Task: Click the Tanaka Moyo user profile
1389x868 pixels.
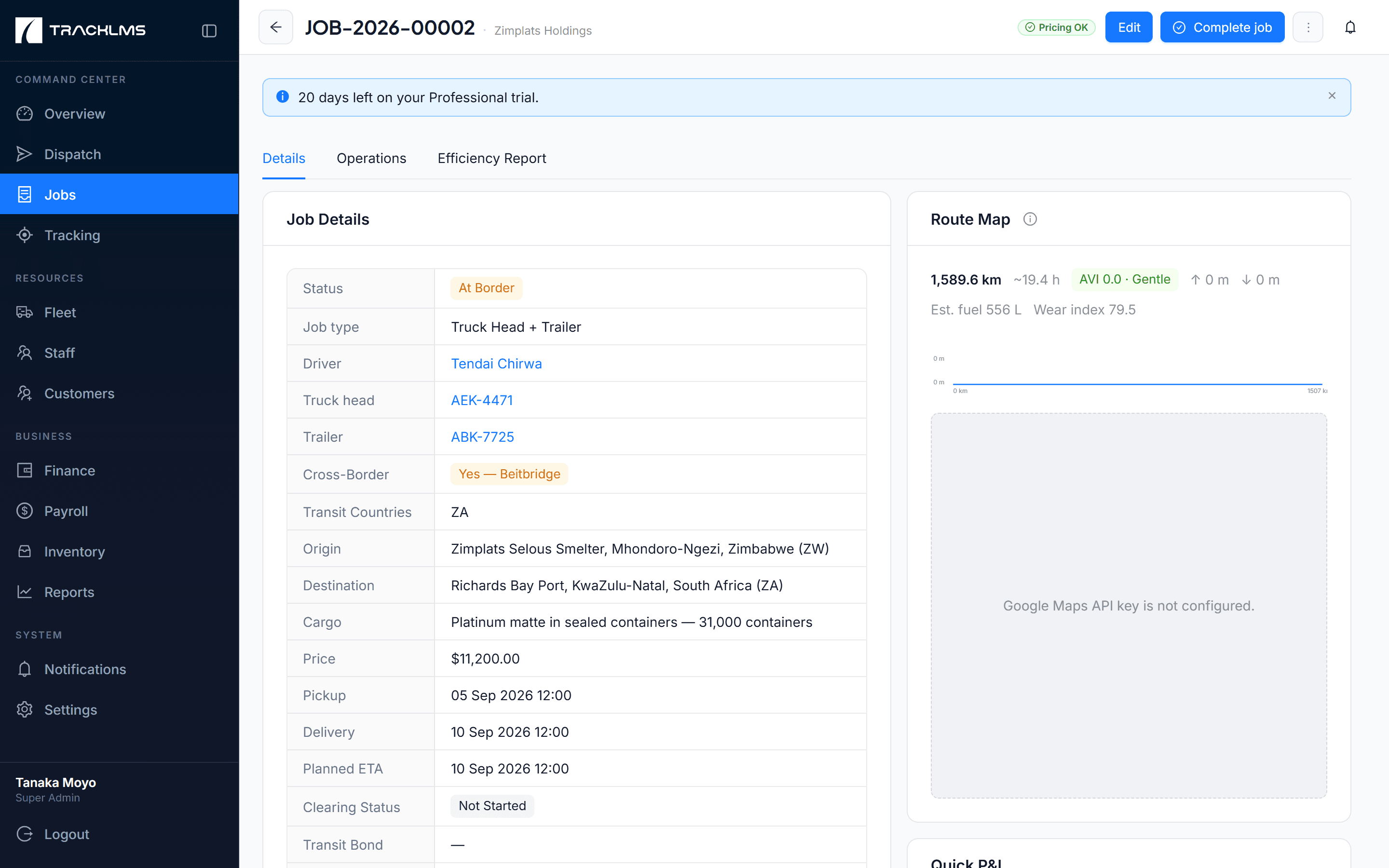Action: click(x=55, y=789)
